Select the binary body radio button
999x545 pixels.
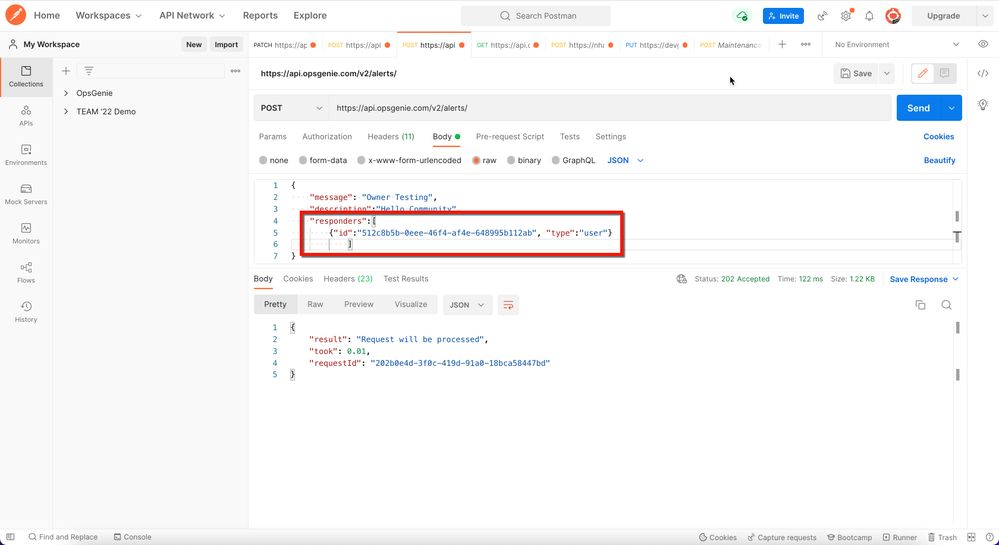[511, 161]
